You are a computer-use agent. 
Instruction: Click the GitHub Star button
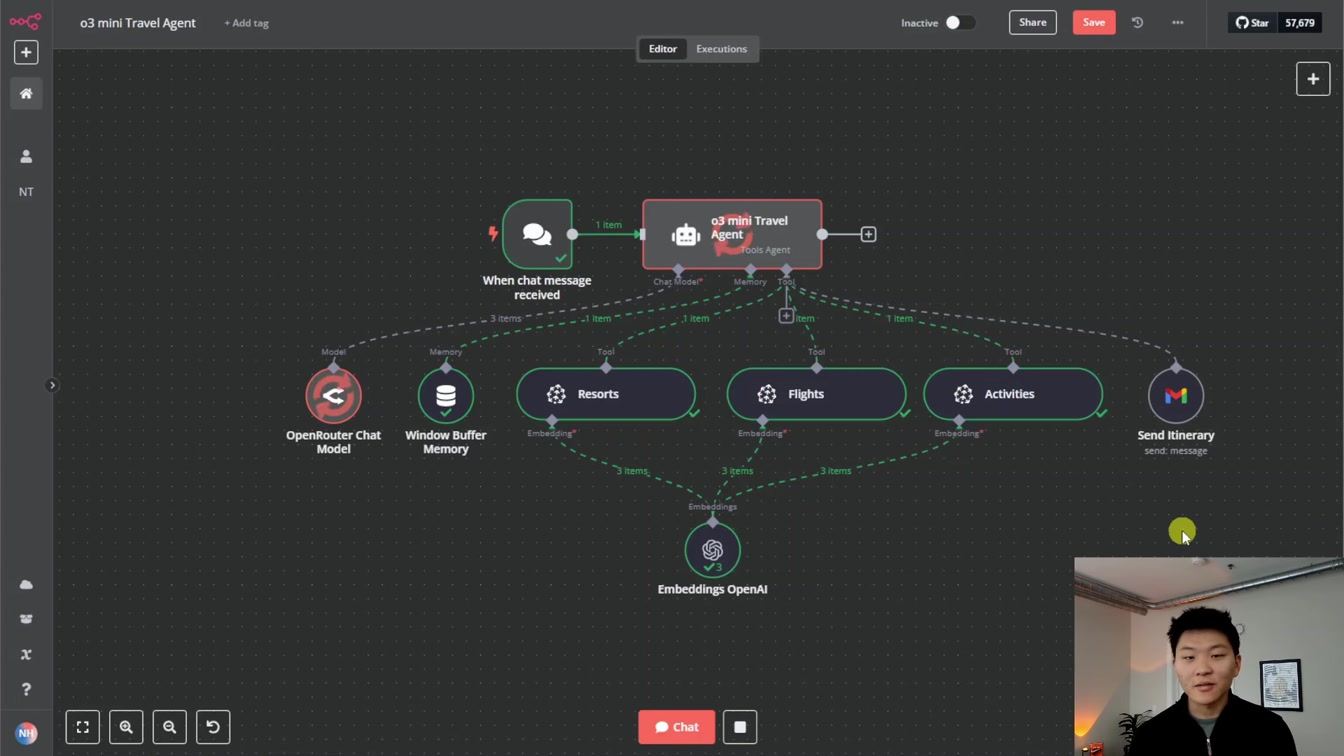click(1252, 22)
